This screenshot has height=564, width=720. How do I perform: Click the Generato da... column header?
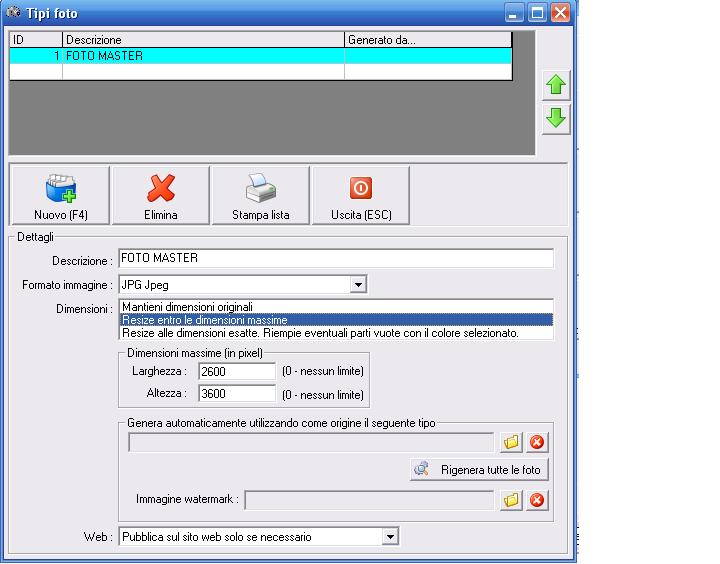[x=428, y=40]
